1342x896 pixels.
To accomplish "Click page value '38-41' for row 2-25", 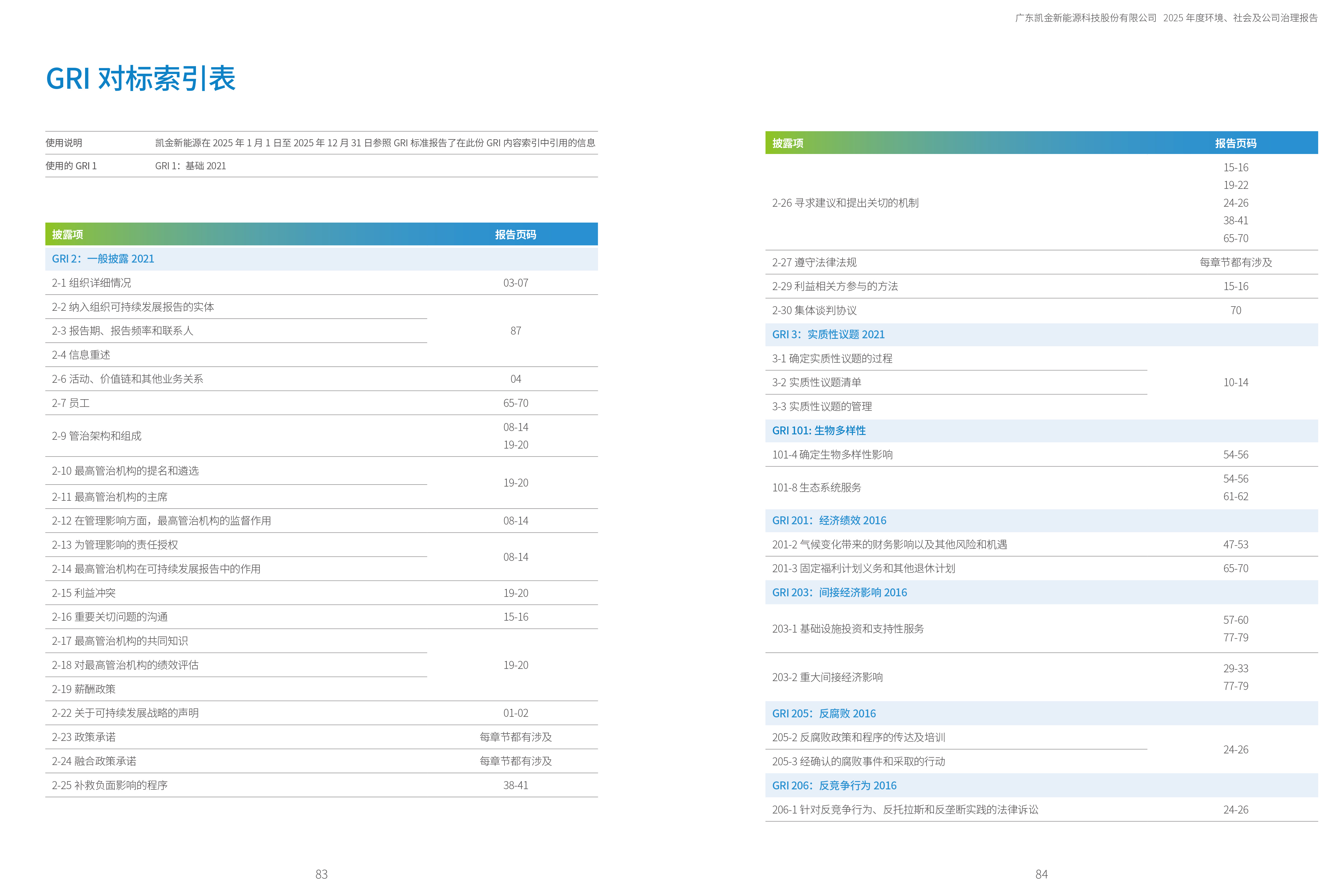I will click(x=516, y=785).
